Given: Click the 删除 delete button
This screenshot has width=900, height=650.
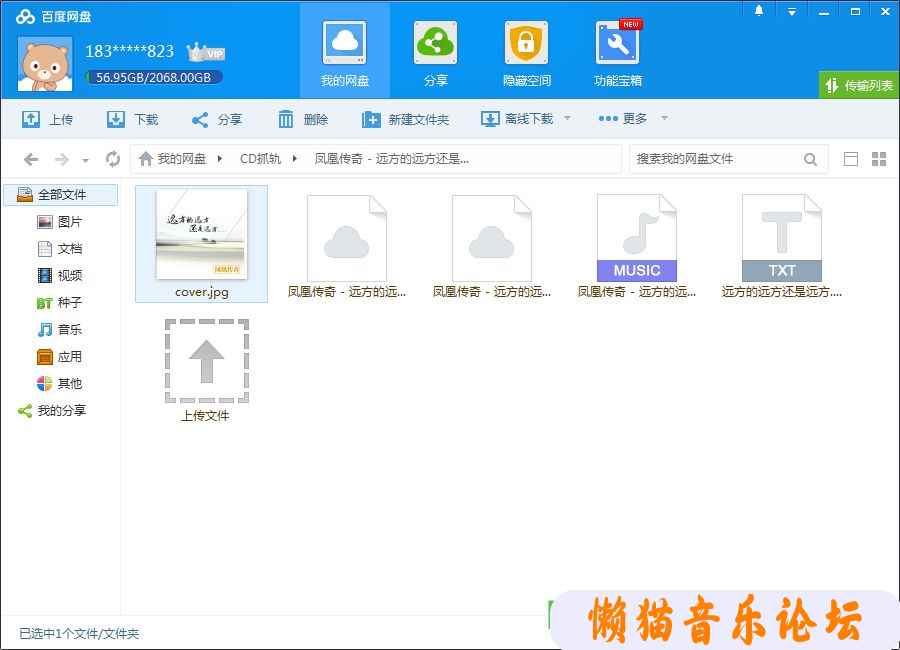Looking at the screenshot, I should point(302,119).
